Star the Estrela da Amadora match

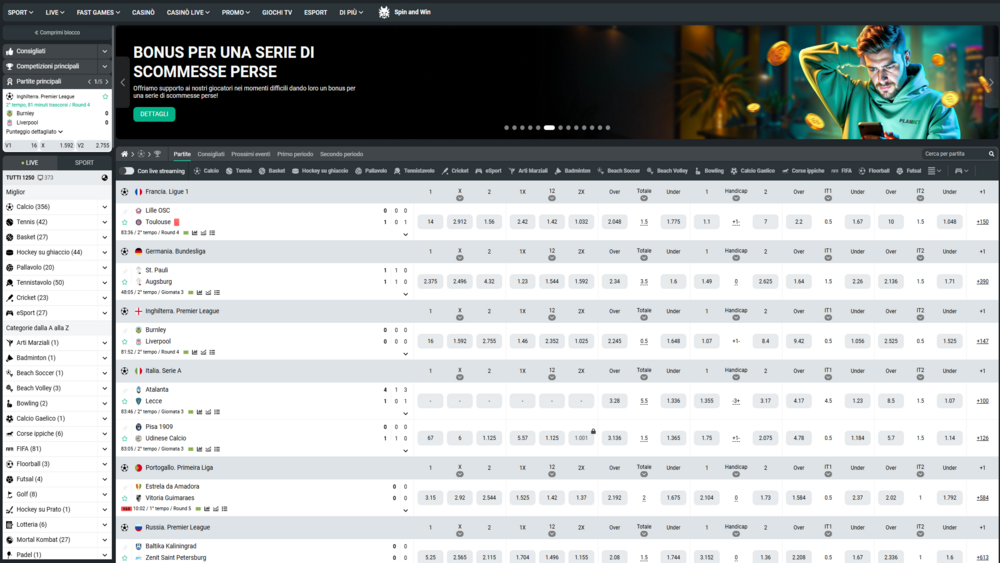pos(125,499)
